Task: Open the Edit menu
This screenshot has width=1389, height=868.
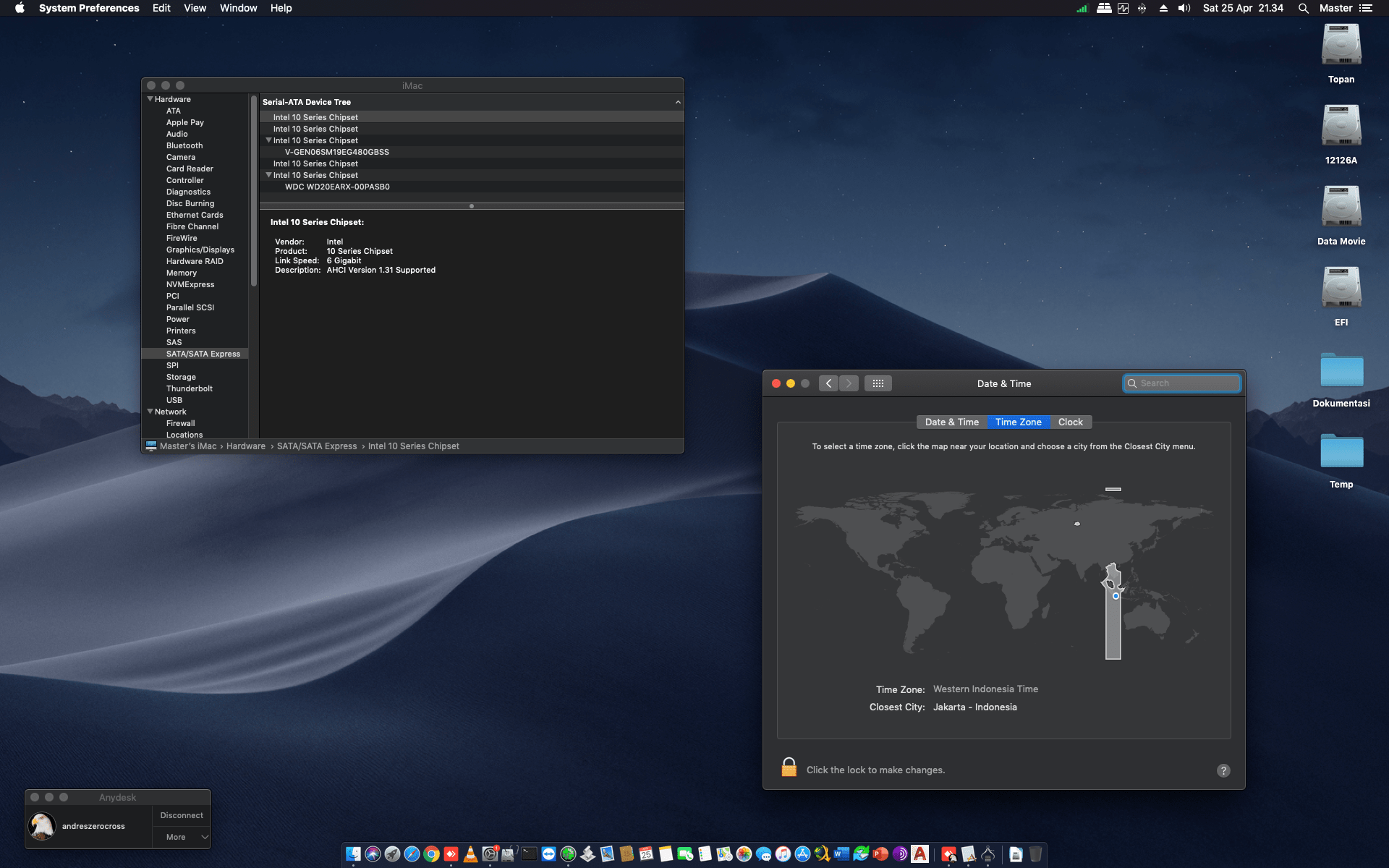Action: pos(161,8)
